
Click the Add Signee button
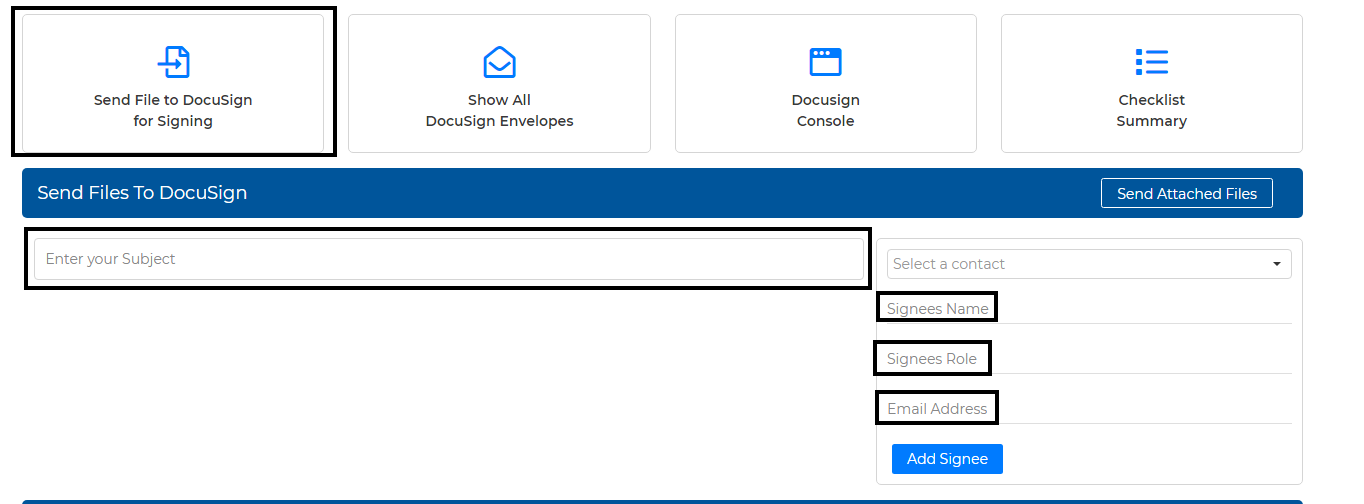pos(947,459)
